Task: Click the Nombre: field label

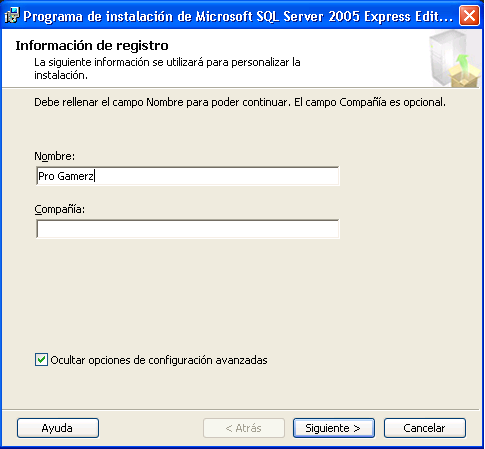Action: (x=55, y=156)
